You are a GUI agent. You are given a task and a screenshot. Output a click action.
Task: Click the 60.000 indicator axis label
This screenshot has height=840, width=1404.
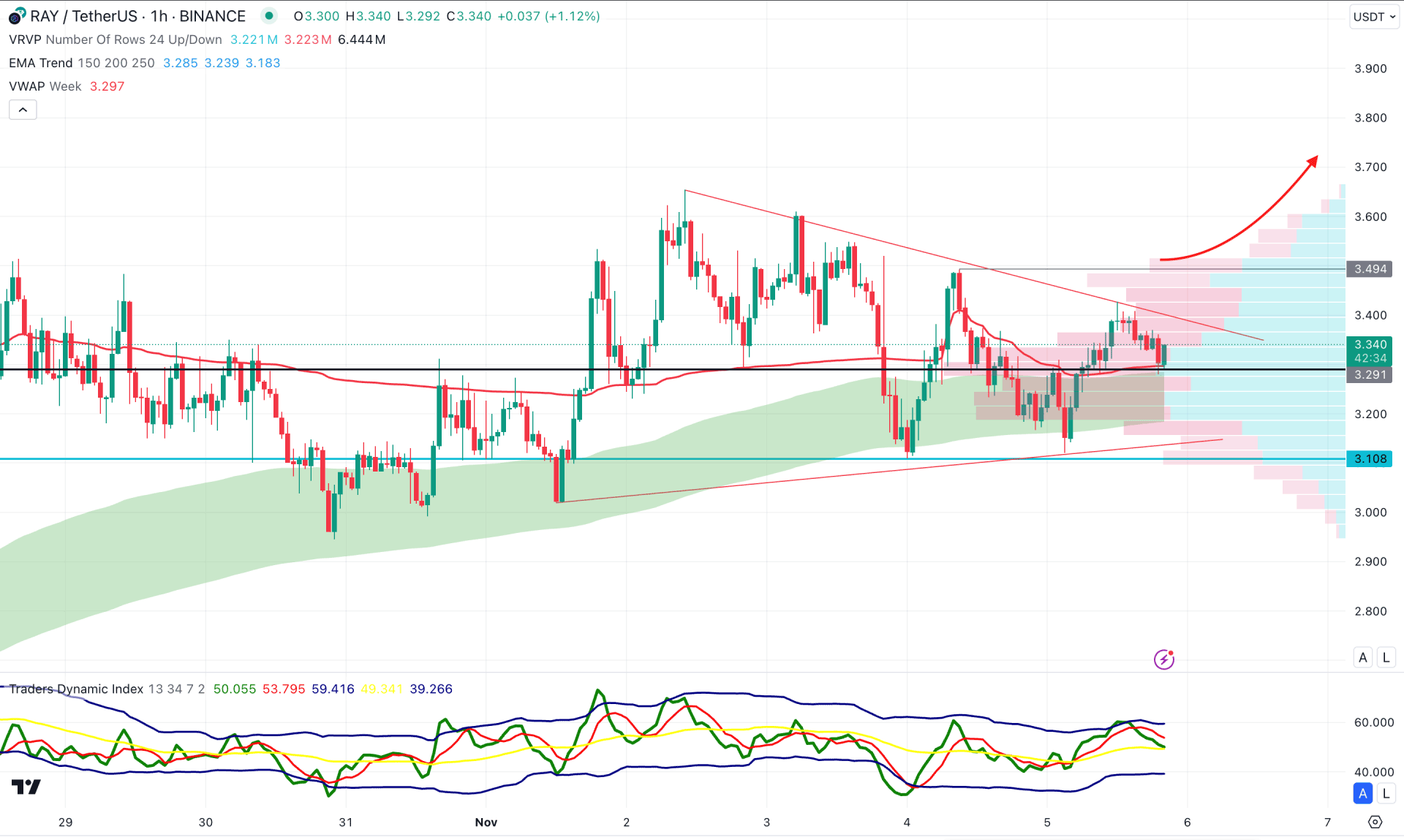pyautogui.click(x=1374, y=722)
